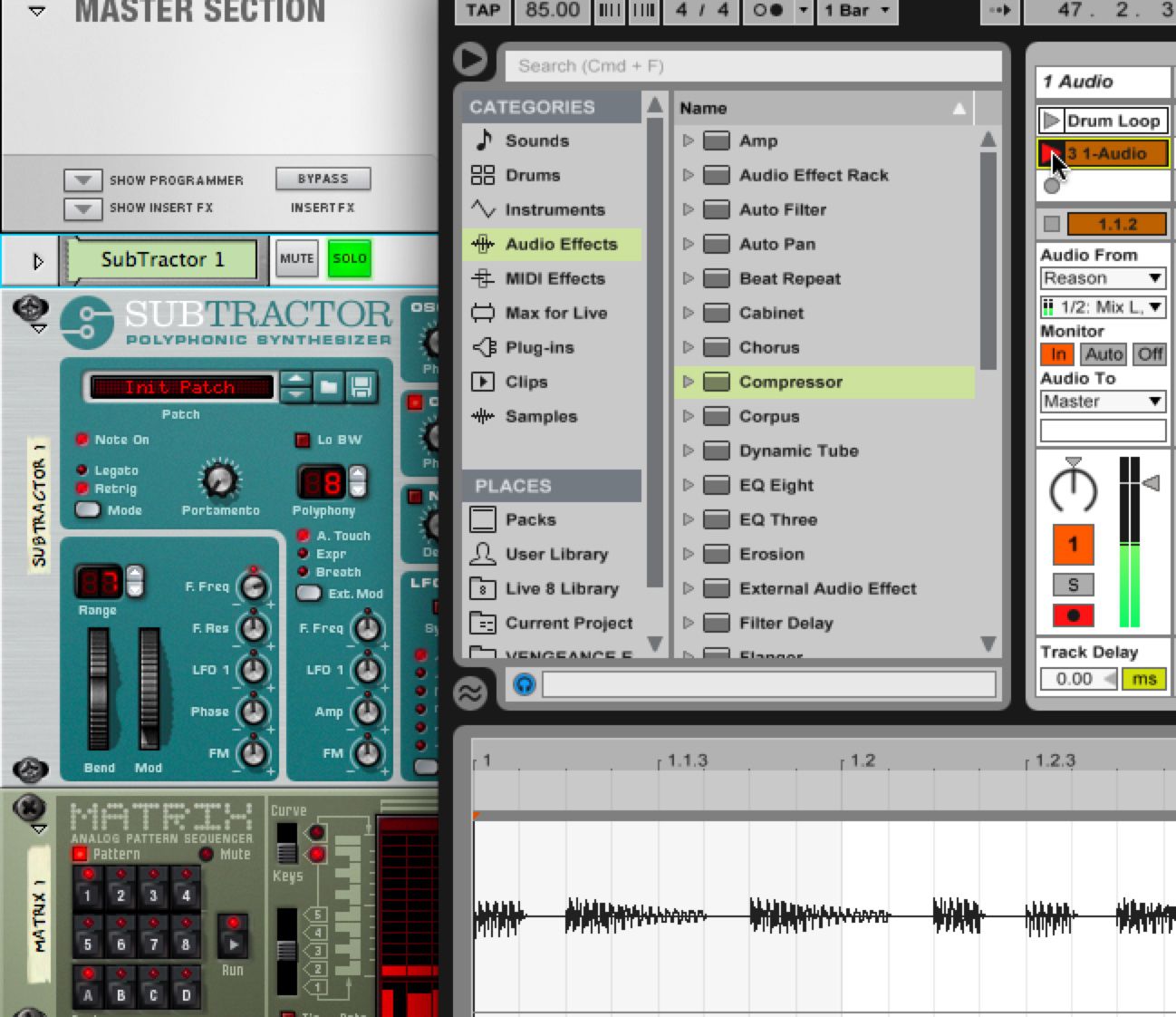Select the Audio Effects category
The image size is (1176, 1017).
[x=552, y=244]
